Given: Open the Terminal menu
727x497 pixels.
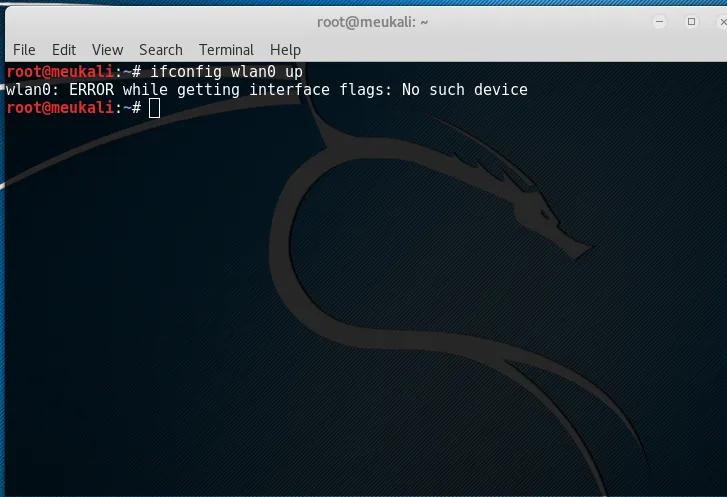Looking at the screenshot, I should [225, 49].
